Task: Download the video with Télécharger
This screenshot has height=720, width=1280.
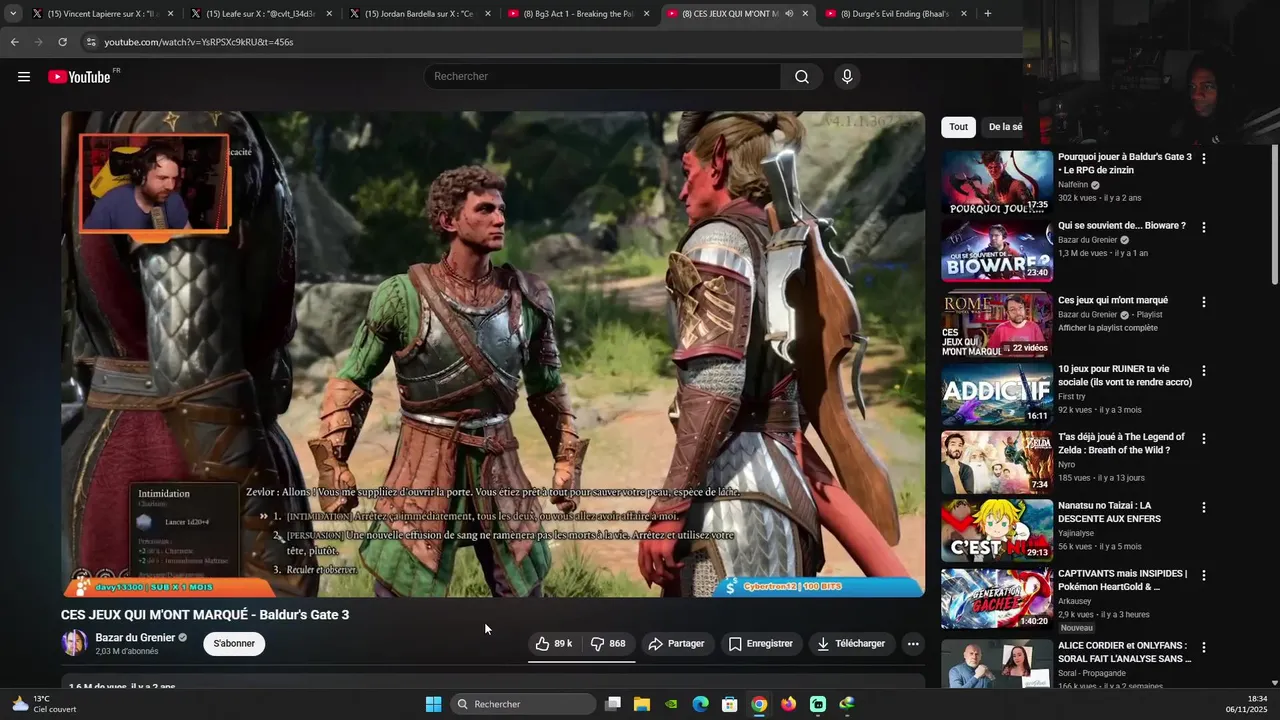Action: [851, 644]
